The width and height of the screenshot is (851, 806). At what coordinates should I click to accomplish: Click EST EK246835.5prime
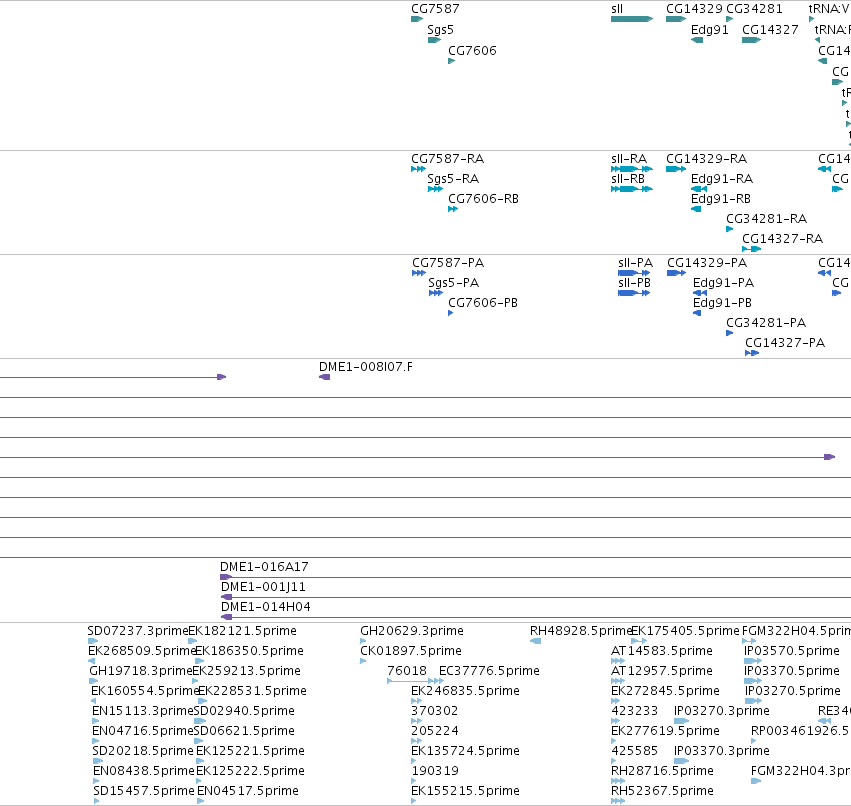(465, 691)
